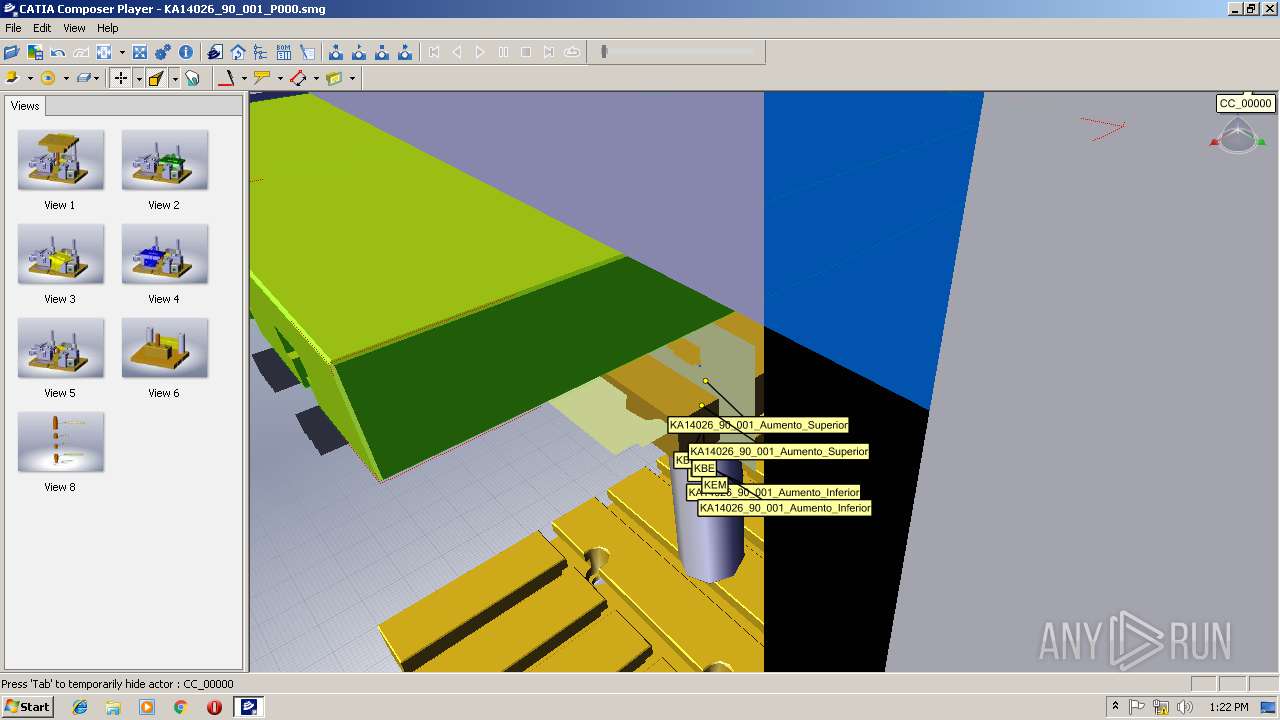Jump to the animation end

pos(549,52)
